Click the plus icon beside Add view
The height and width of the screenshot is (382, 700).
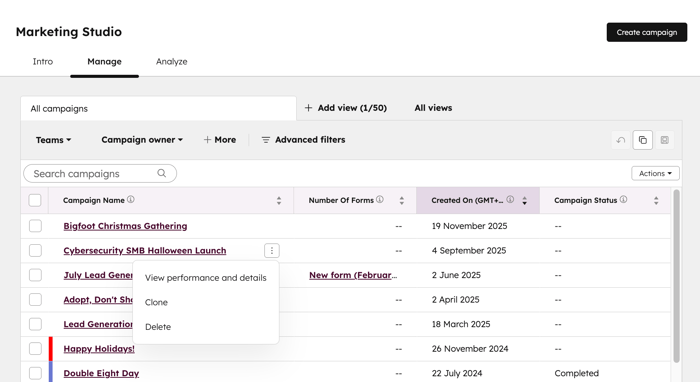pos(308,108)
